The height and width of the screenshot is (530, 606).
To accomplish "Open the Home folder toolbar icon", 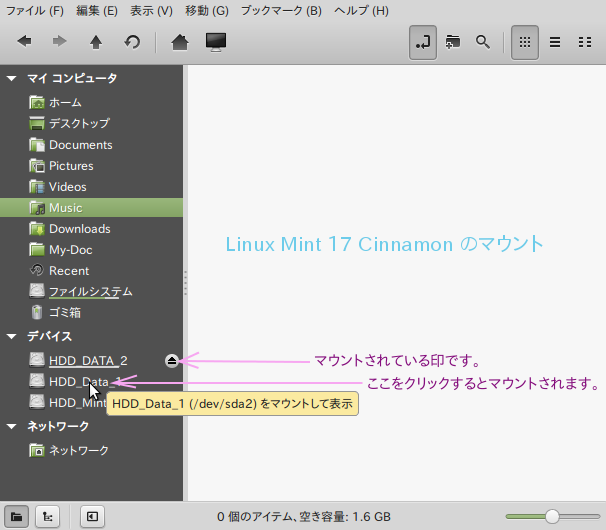I will pos(180,42).
